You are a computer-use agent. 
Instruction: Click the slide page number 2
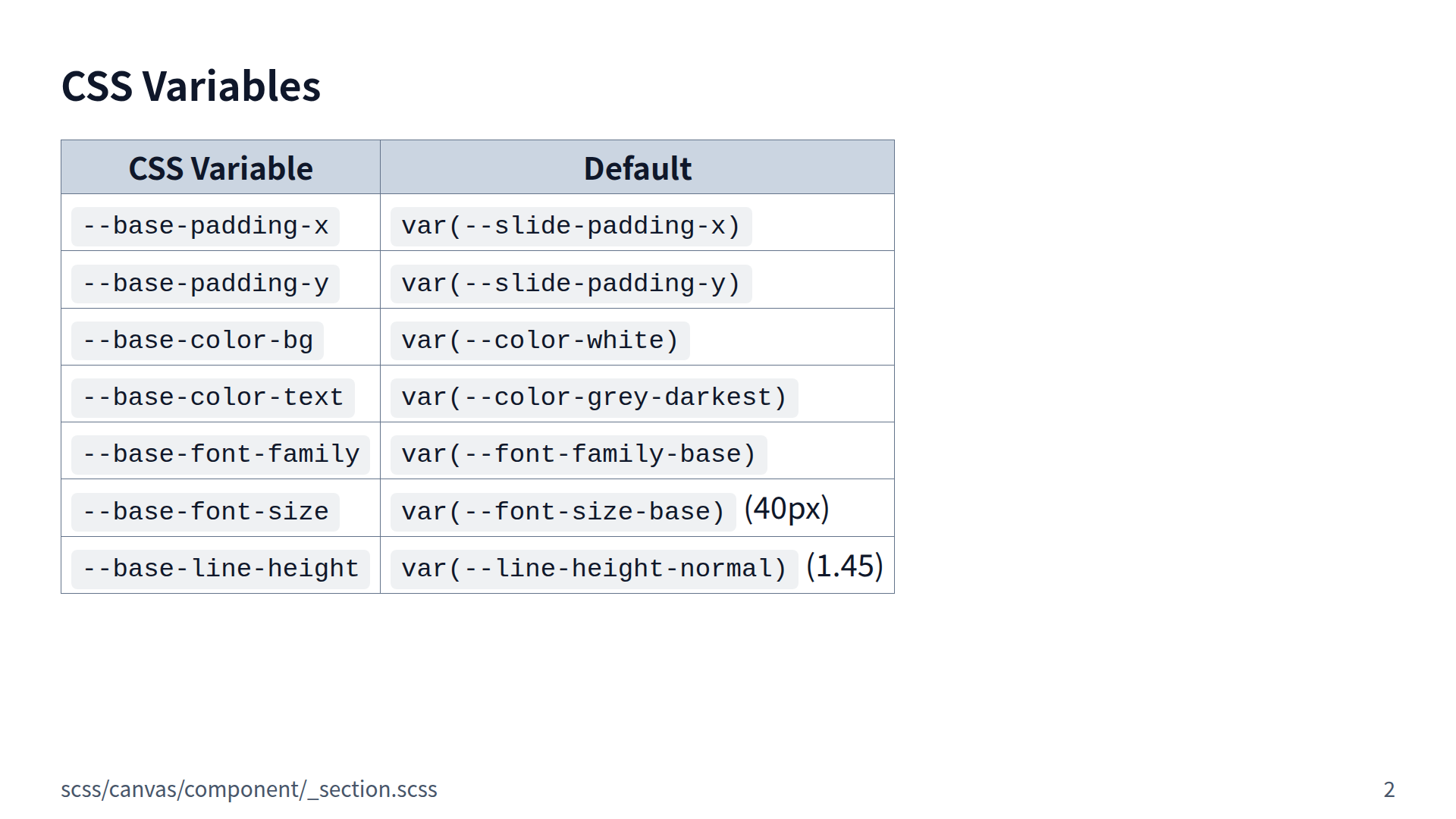[x=1389, y=789]
